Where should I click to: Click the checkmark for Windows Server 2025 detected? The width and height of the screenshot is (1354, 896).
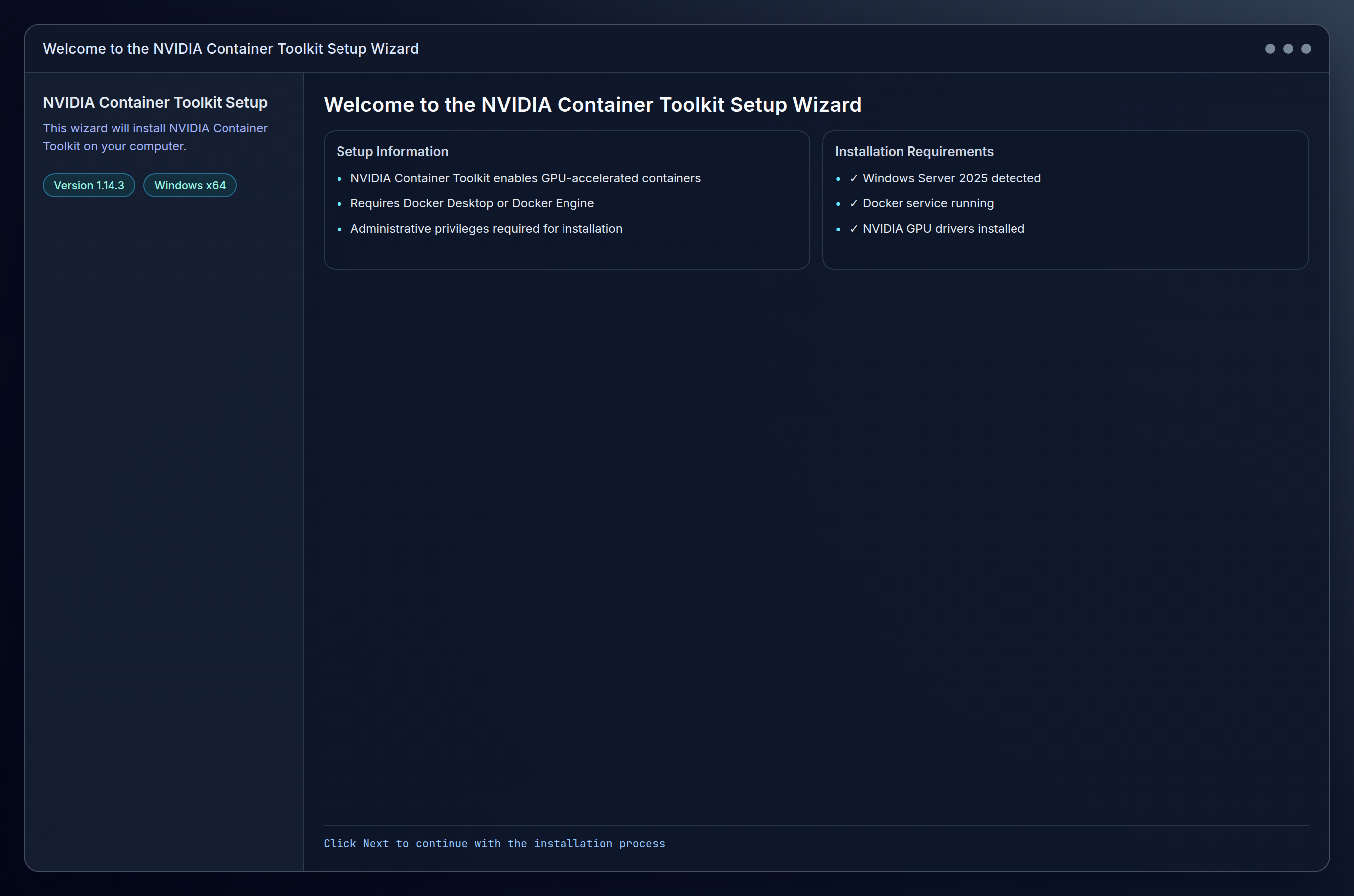click(x=854, y=178)
